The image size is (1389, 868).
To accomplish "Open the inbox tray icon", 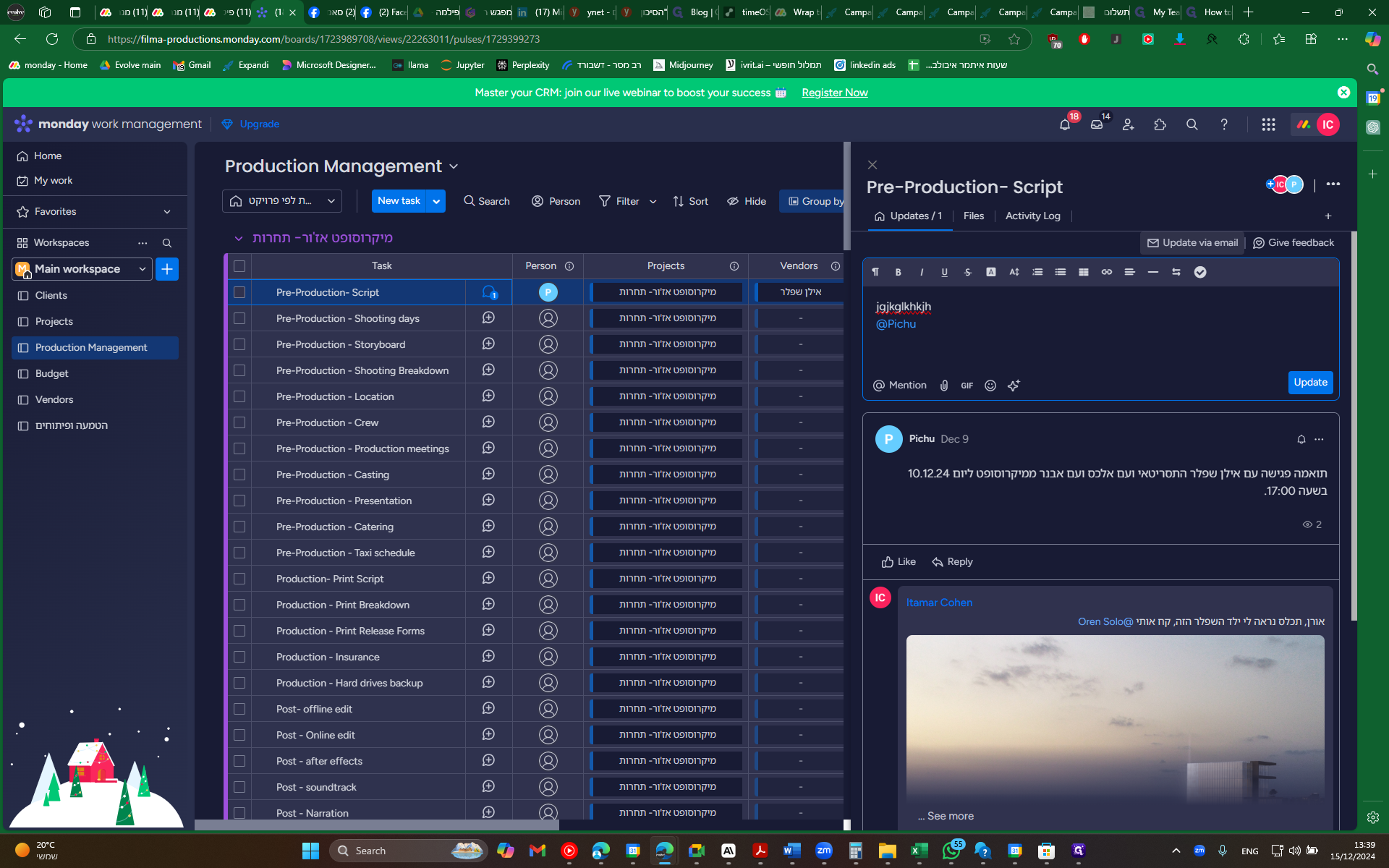I will [1097, 124].
